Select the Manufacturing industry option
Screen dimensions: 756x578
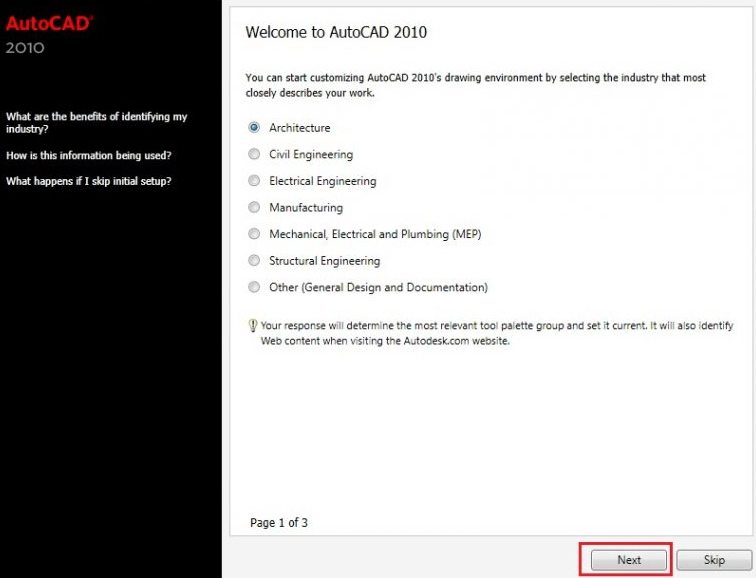point(254,207)
